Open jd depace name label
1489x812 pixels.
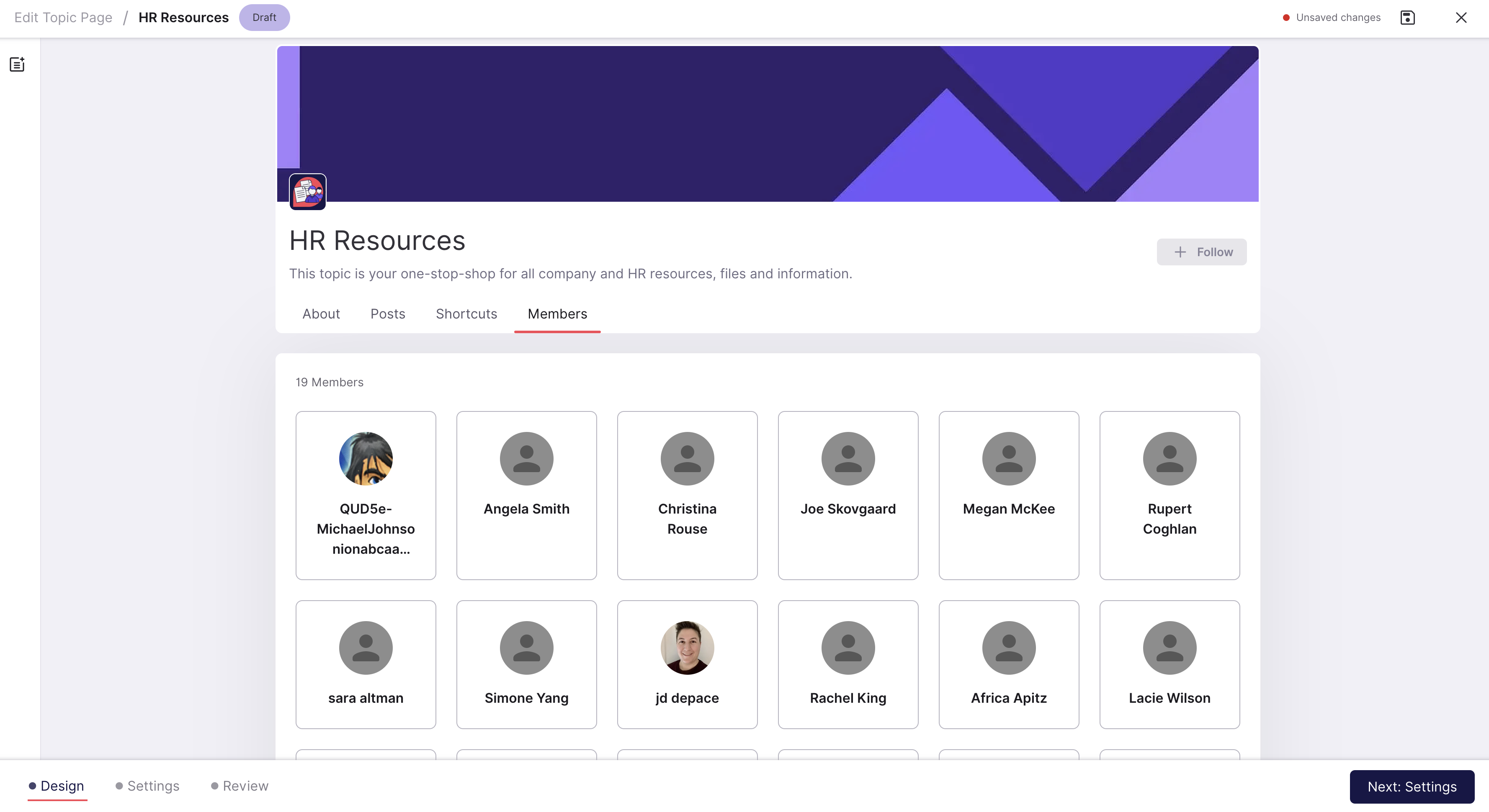[687, 698]
